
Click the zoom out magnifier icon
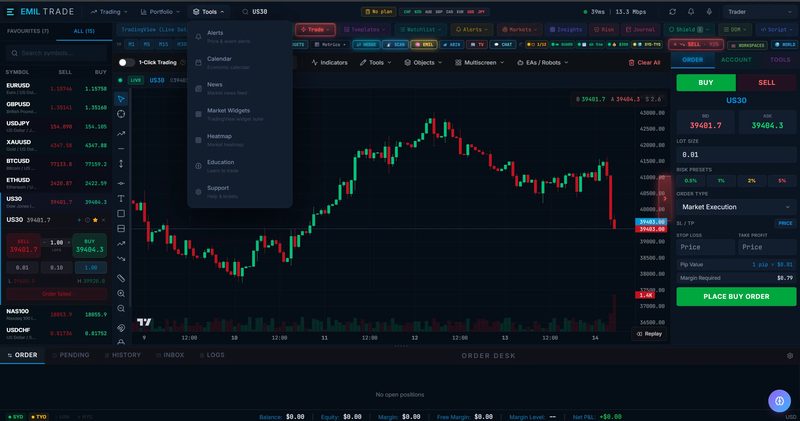pyautogui.click(x=121, y=308)
